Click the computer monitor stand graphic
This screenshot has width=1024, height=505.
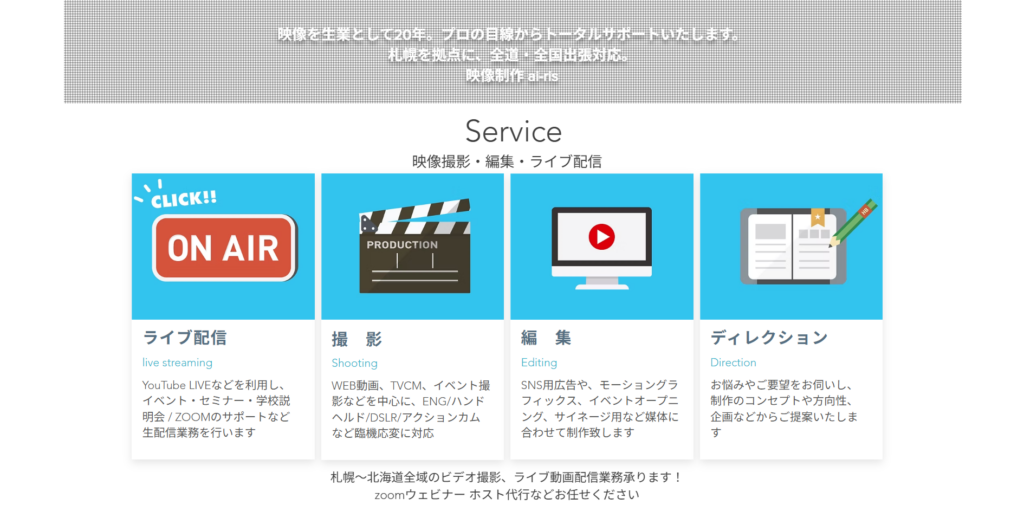click(x=601, y=280)
